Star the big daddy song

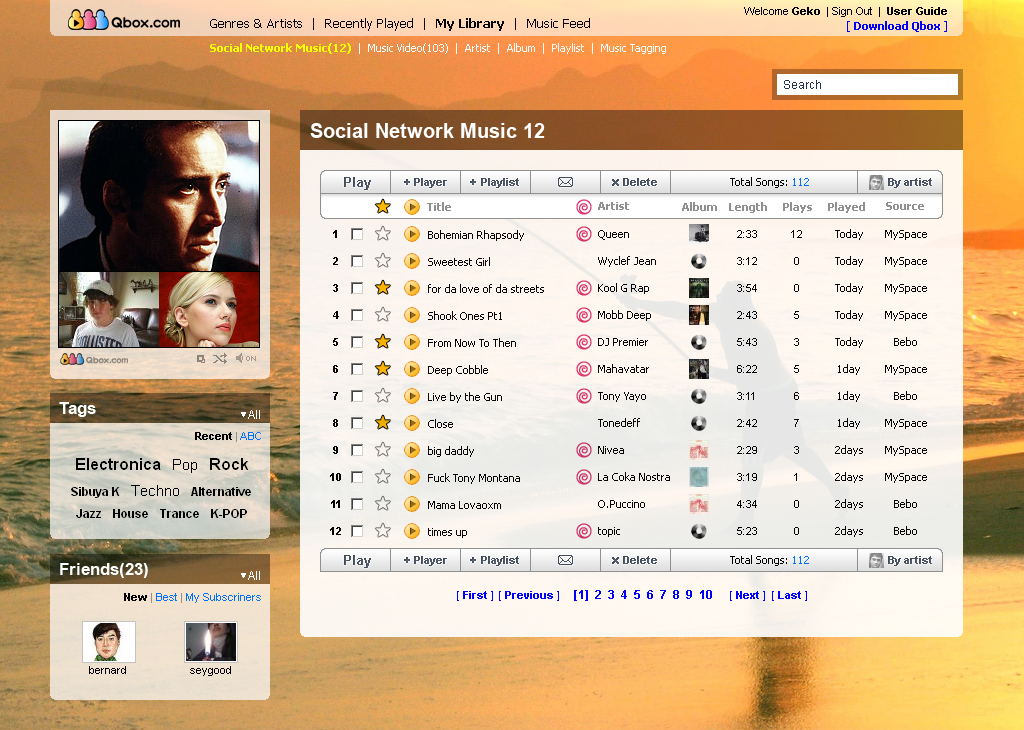tap(383, 450)
